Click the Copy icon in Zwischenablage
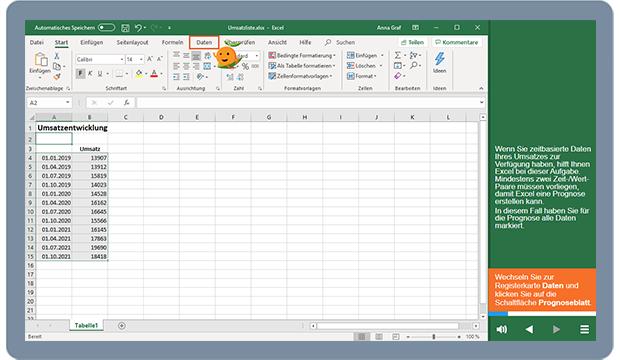The image size is (620, 360). (x=57, y=66)
